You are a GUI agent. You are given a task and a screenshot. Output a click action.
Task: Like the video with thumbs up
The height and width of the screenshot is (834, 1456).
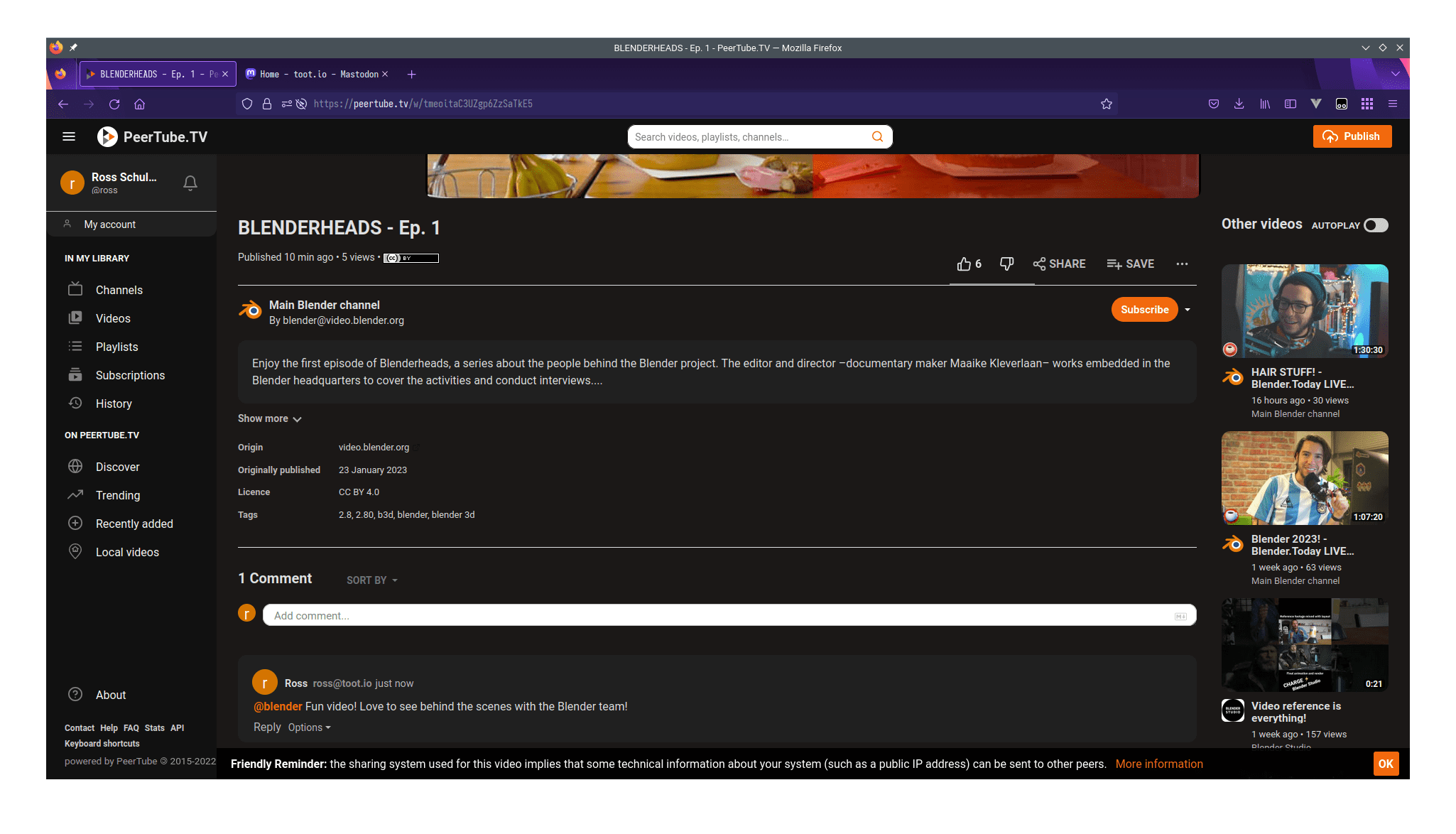pyautogui.click(x=969, y=264)
